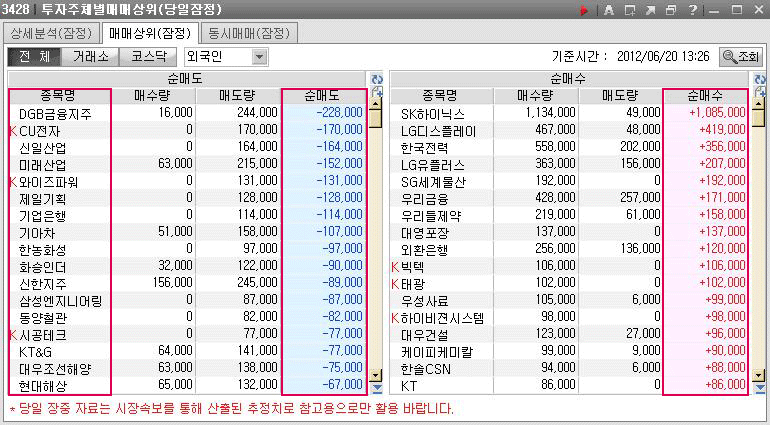Image resolution: width=770 pixels, height=425 pixels.
Task: Select the 한농화성 stock row
Action: [x=188, y=249]
